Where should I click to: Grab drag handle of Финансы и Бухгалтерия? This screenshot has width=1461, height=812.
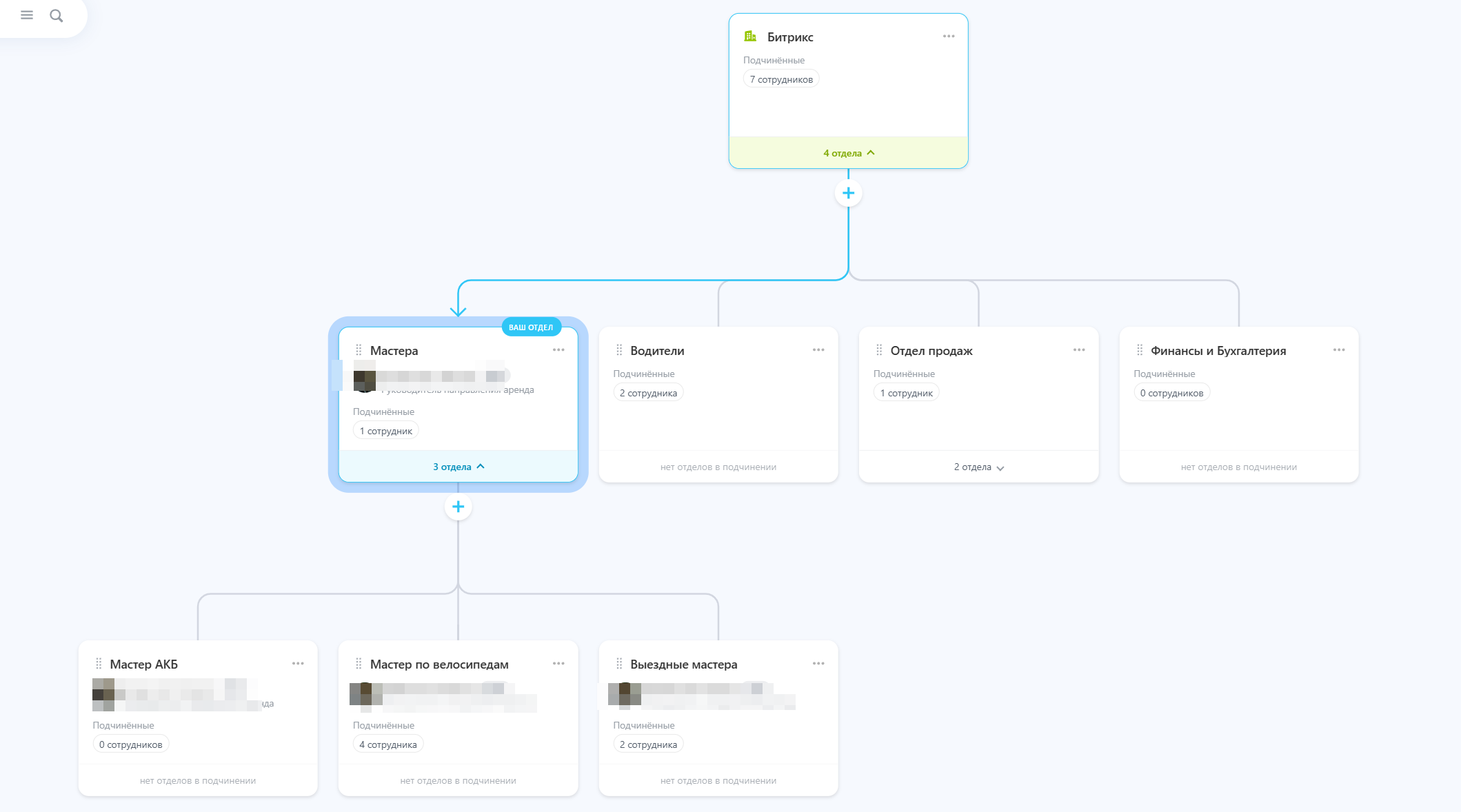(x=1140, y=350)
